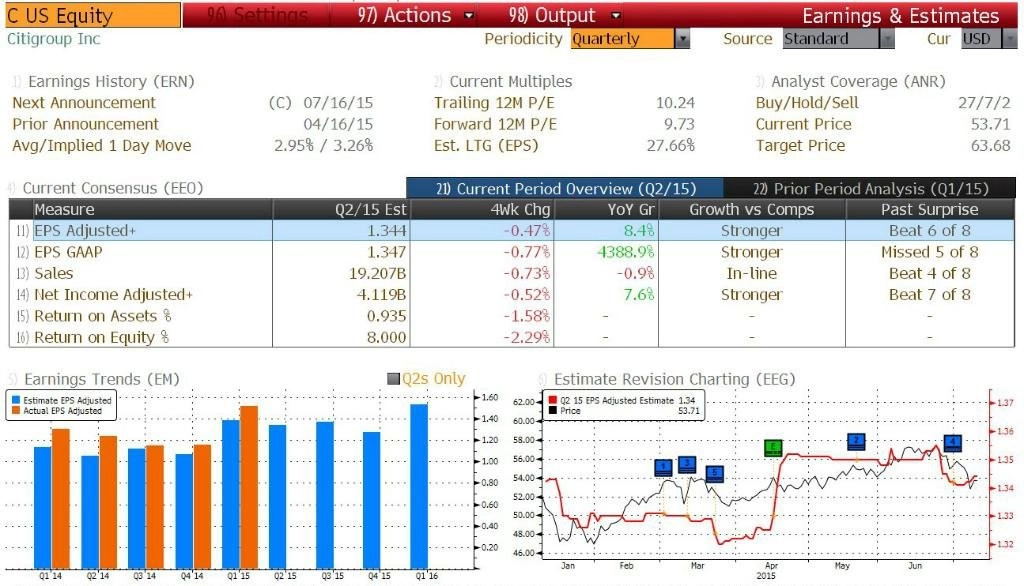
Task: Open the Periodicity Quarterly dropdown
Action: pyautogui.click(x=630, y=39)
